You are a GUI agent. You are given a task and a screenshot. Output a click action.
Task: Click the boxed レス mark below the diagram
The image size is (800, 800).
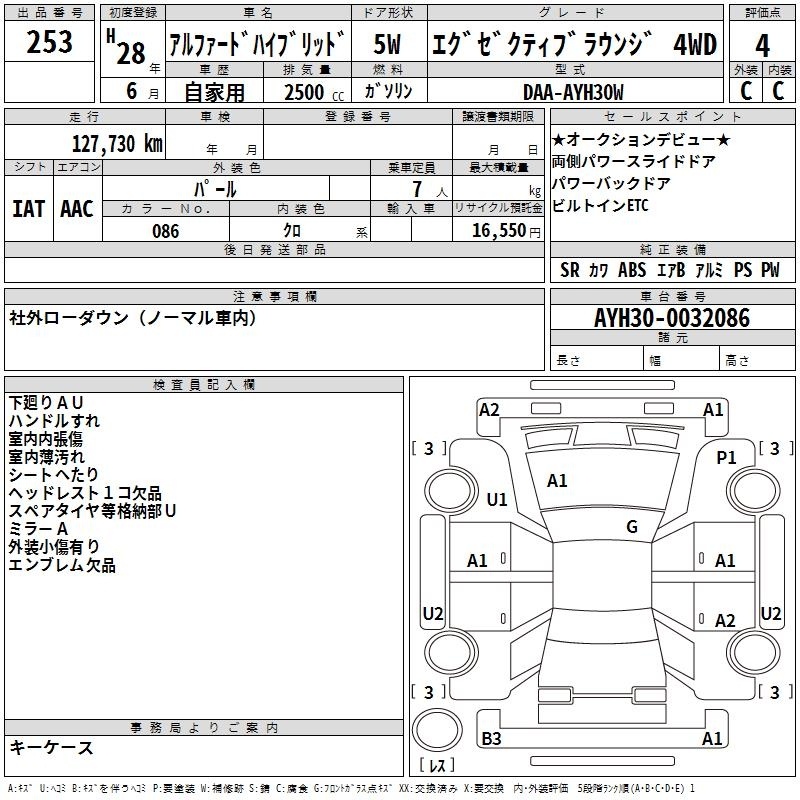click(436, 767)
